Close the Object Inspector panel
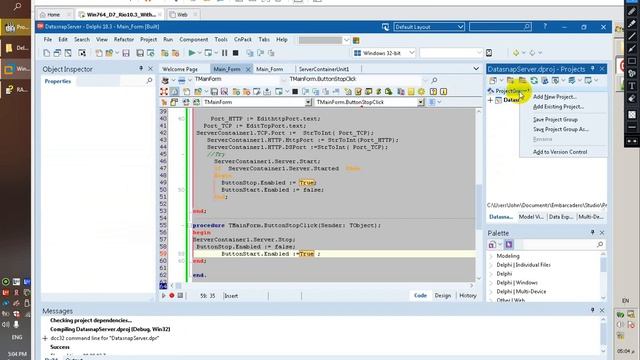Viewport: 640px width, 360px height. (150, 69)
